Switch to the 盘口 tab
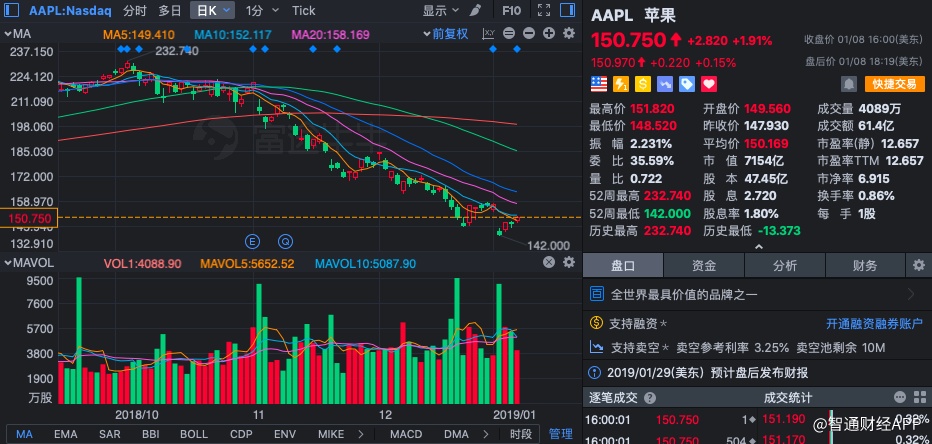The image size is (932, 444). [623, 265]
